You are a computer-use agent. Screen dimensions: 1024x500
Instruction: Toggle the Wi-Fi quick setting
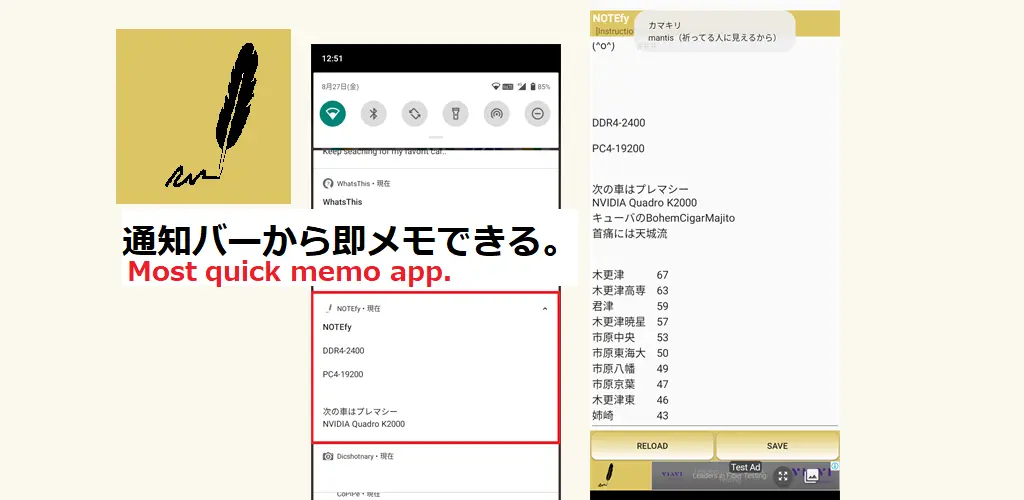(x=332, y=114)
